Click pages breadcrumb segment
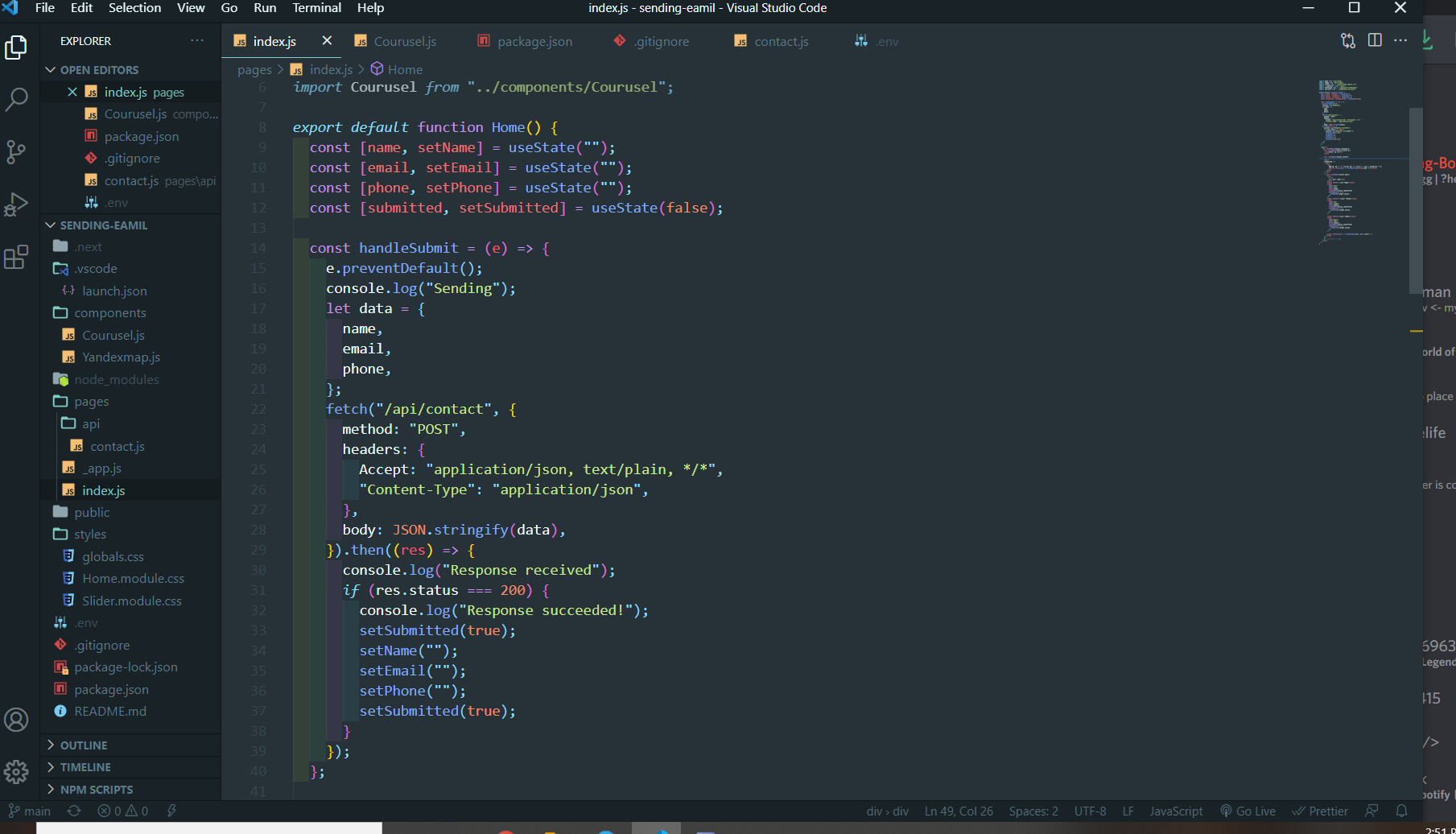Viewport: 1456px width, 834px height. point(254,70)
